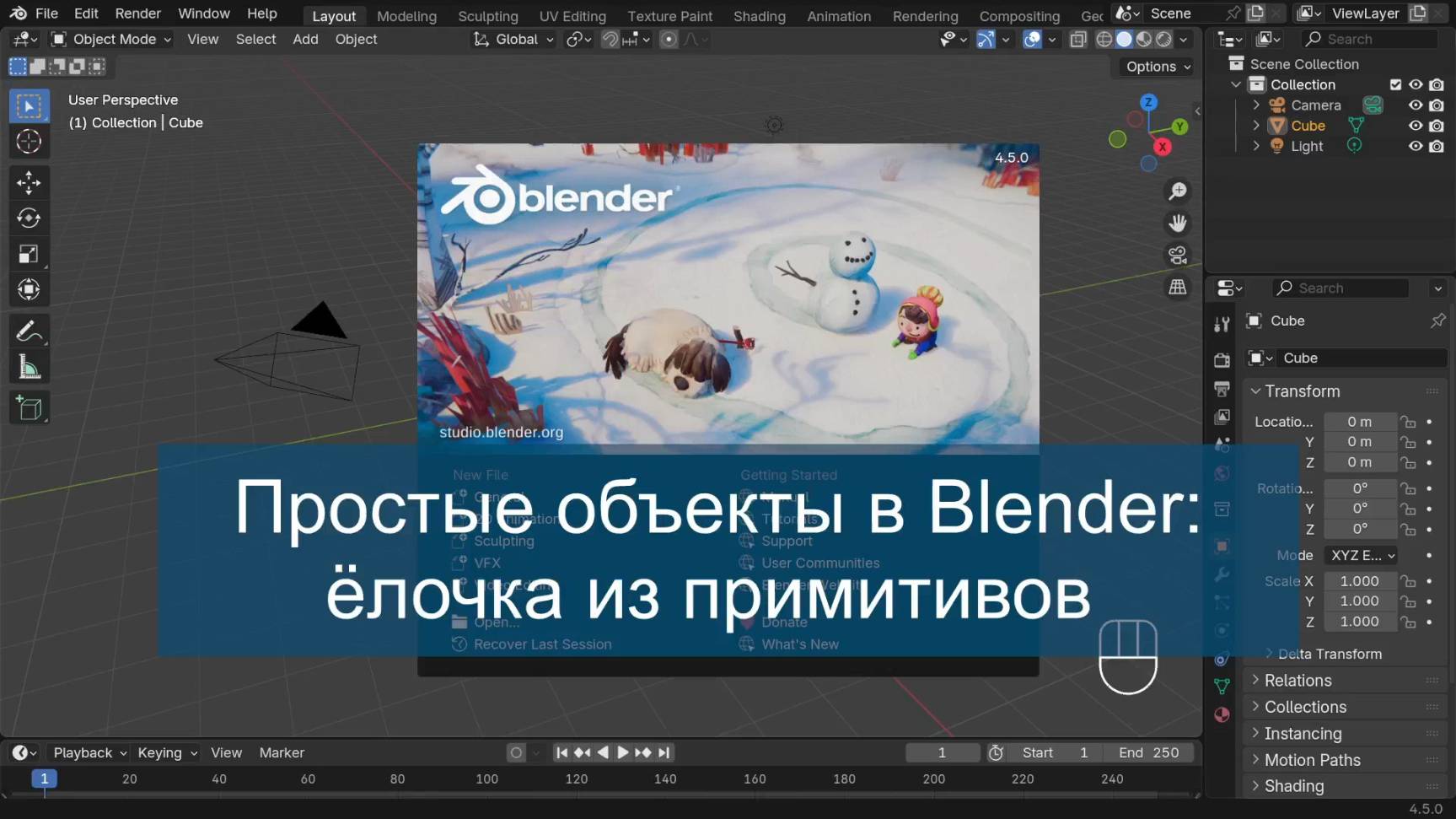Hide the Cube in the viewport
The width and height of the screenshot is (1456, 819).
[1416, 125]
